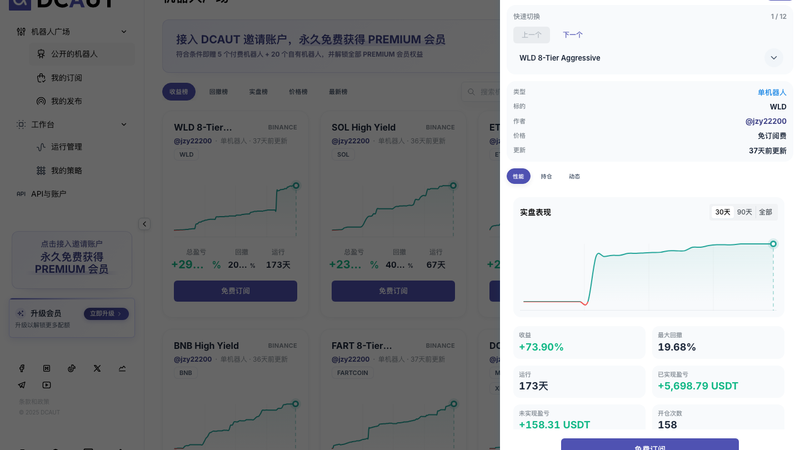Click the icon next to 我的订阅

point(41,78)
